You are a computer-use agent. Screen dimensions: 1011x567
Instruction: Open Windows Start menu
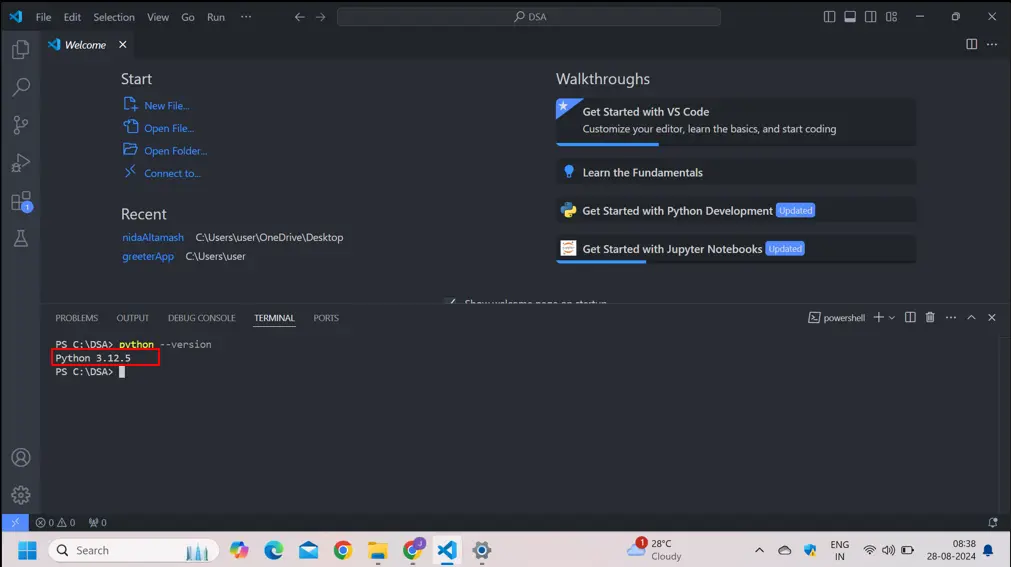tap(27, 550)
